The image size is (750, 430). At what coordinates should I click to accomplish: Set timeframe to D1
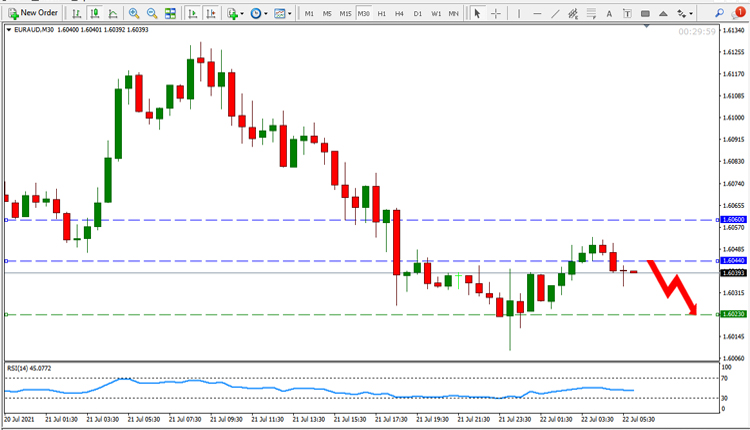point(417,13)
